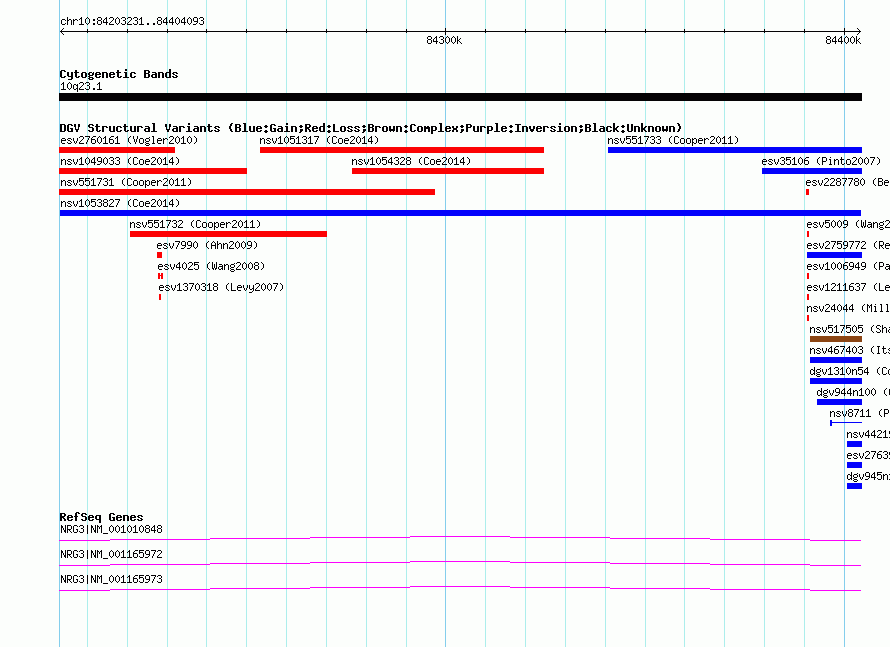
Task: Open nsv551732 (Cooper2011) variant label
Action: click(195, 224)
